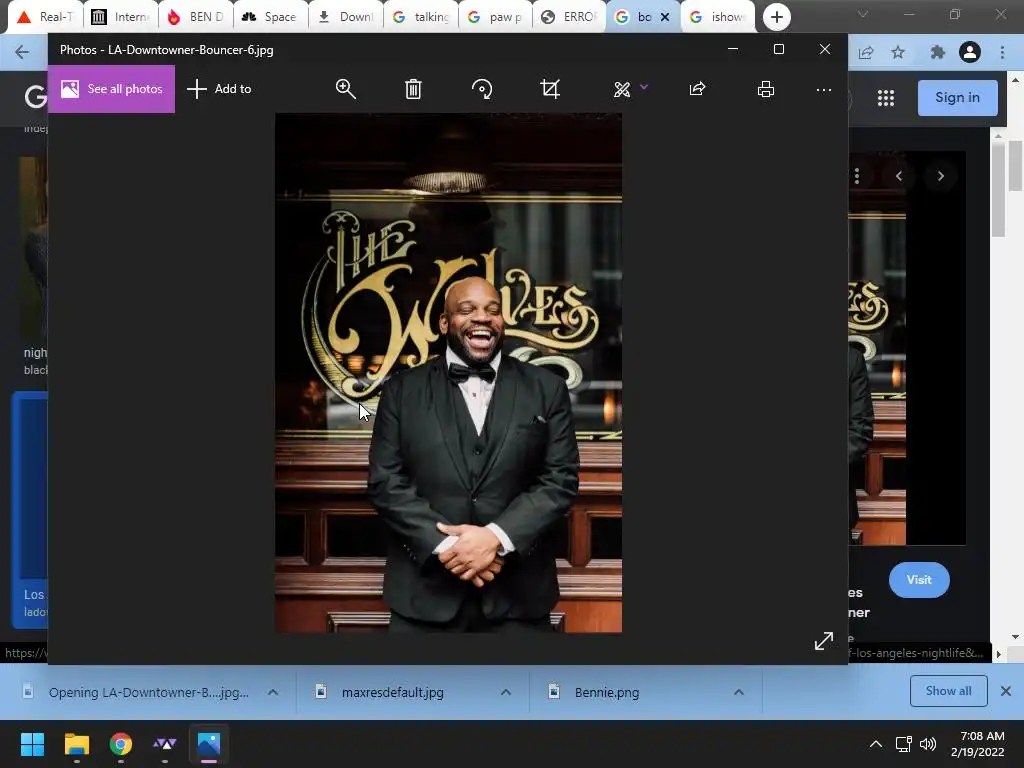Open Chrome from the taskbar
Image resolution: width=1024 pixels, height=768 pixels.
pos(121,744)
